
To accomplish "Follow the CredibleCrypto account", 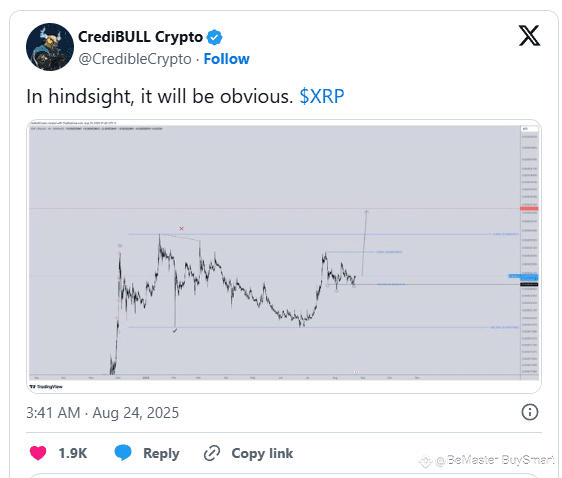I will (227, 59).
